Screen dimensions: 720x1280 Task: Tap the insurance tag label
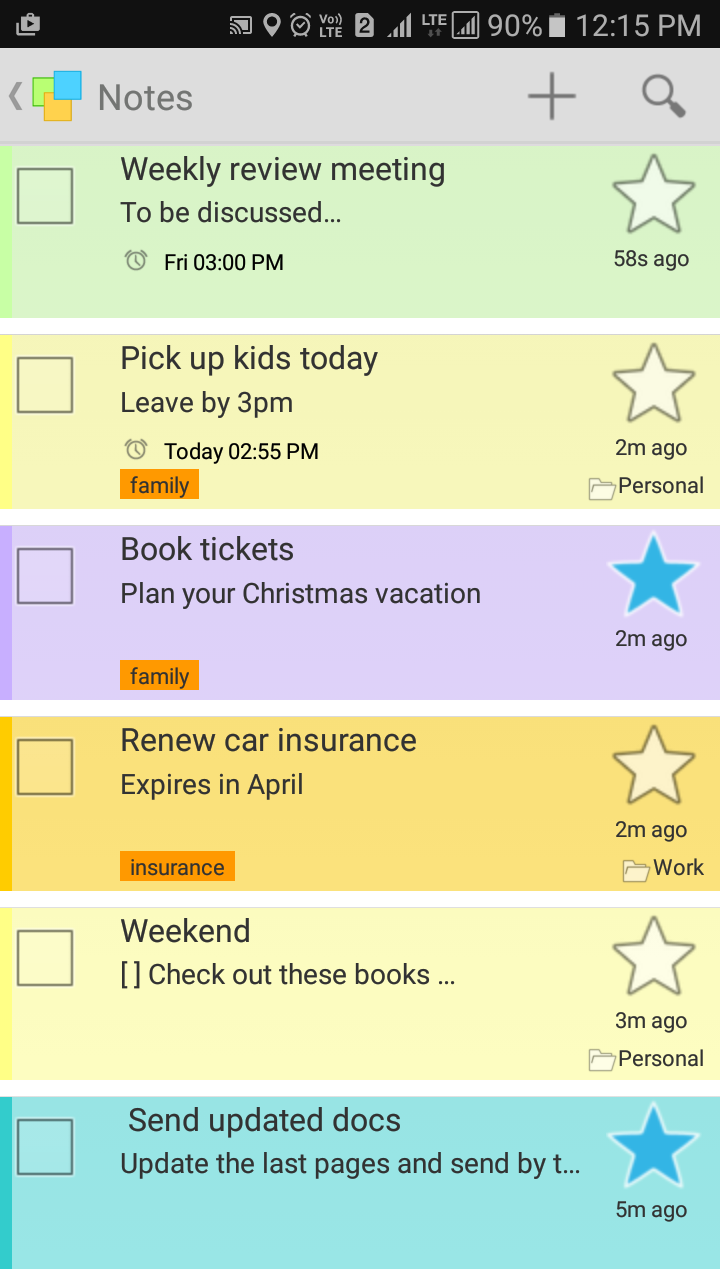click(177, 867)
